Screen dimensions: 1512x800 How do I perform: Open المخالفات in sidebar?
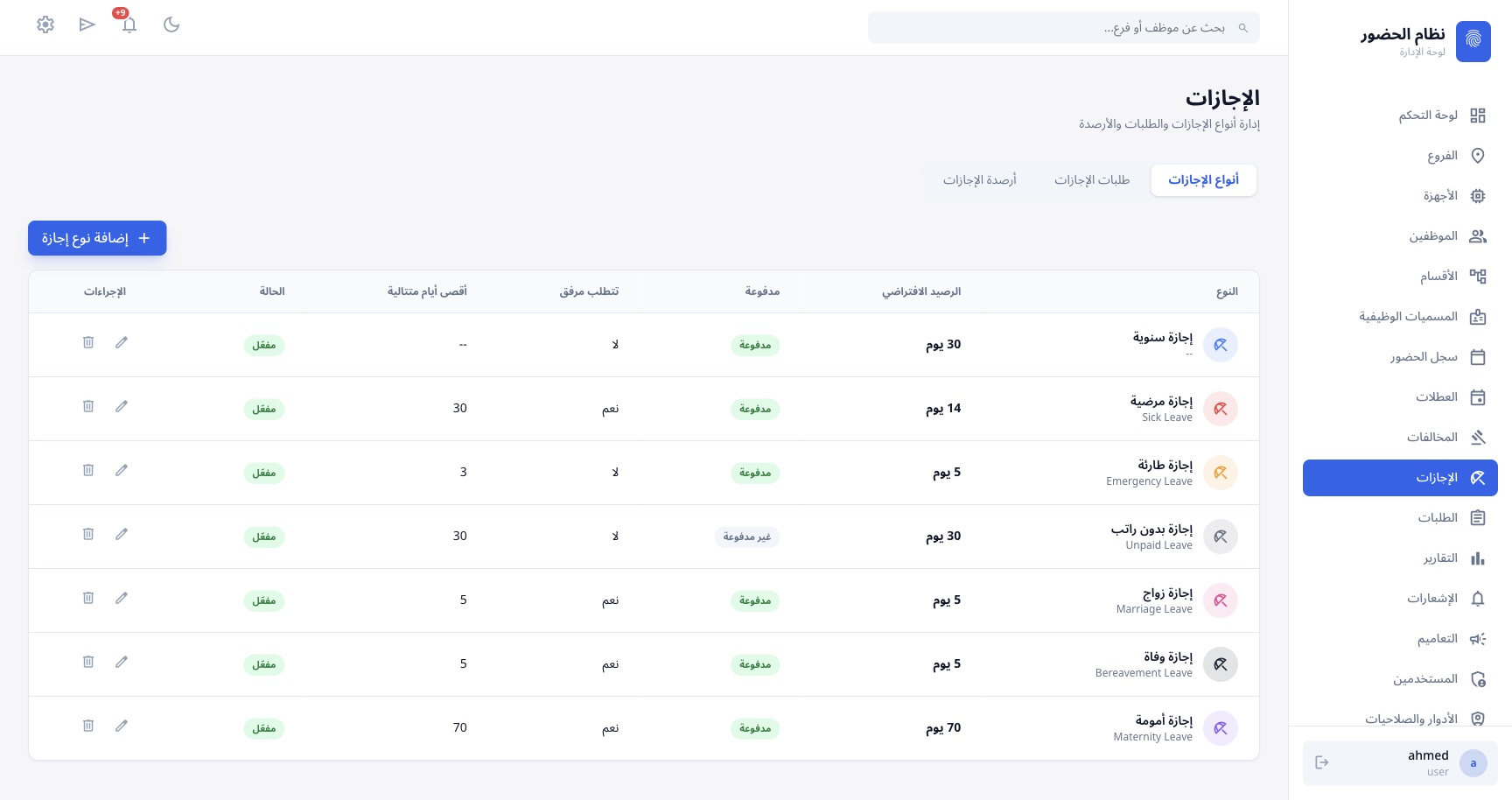coord(1400,438)
